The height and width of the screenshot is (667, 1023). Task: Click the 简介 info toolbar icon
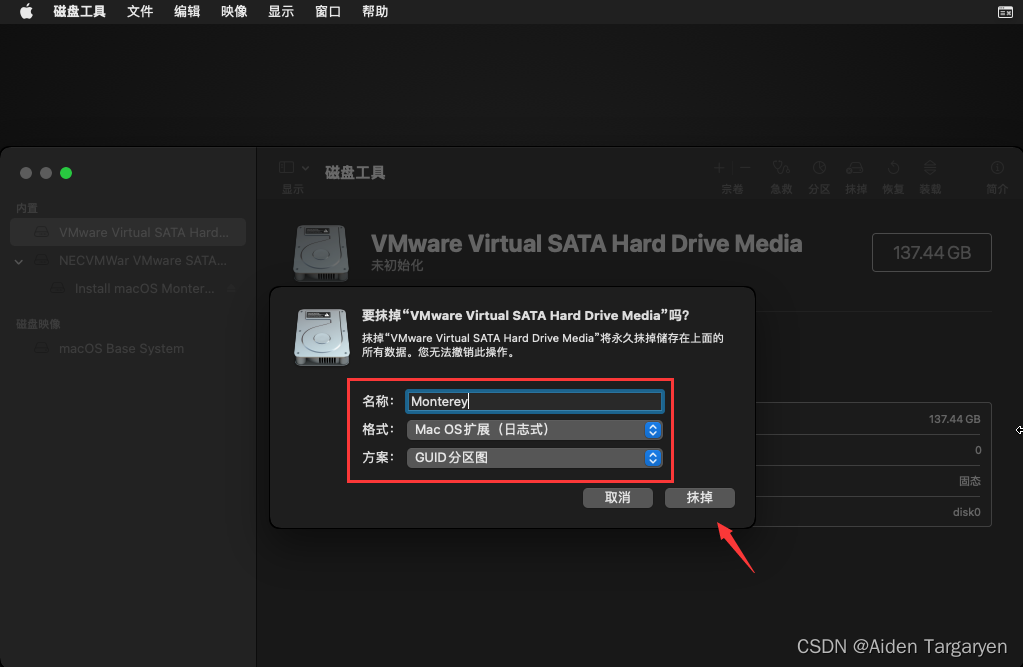tap(997, 168)
